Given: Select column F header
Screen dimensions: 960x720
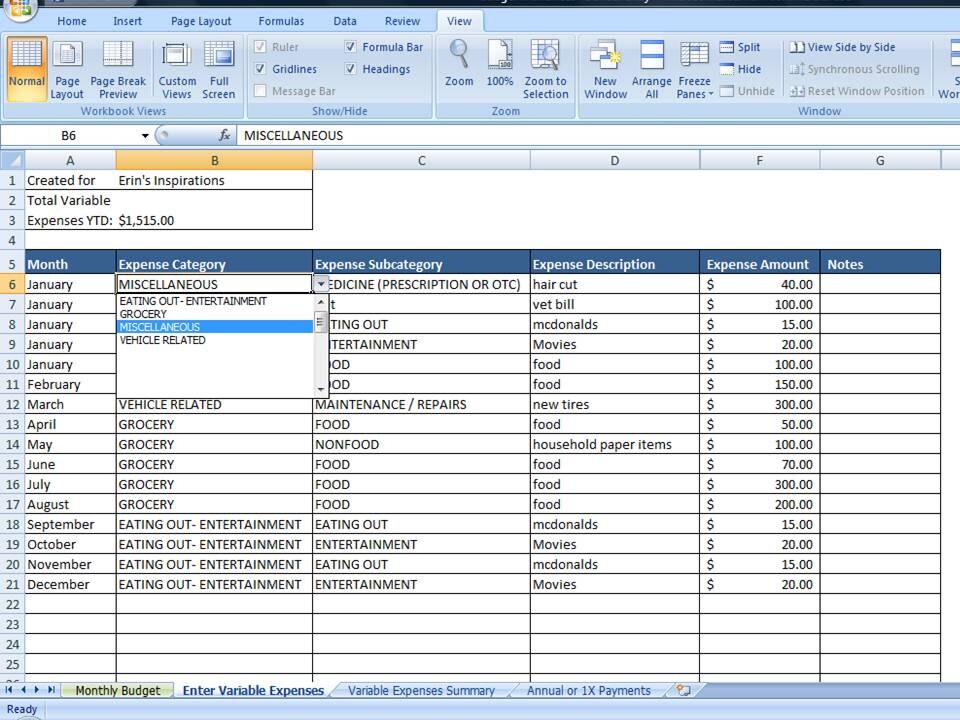Looking at the screenshot, I should (759, 160).
